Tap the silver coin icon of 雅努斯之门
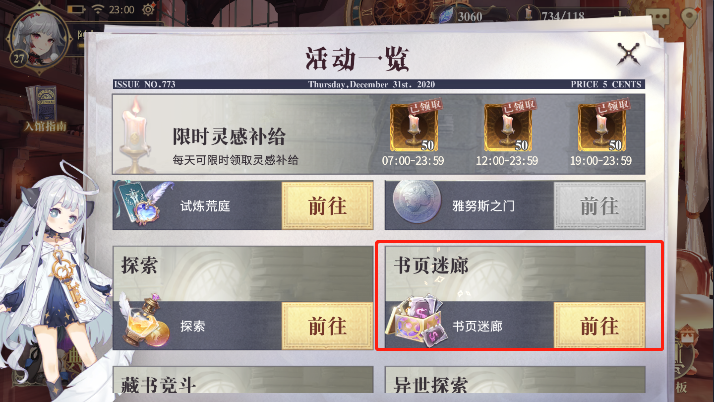The height and width of the screenshot is (402, 714). [416, 202]
